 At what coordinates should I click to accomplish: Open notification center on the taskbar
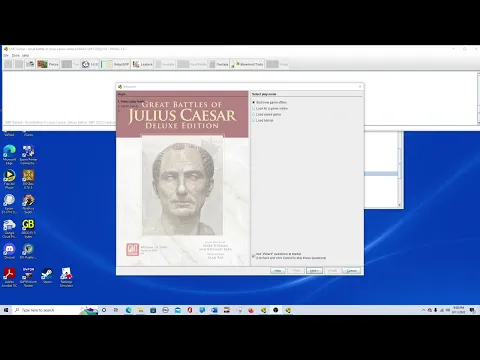pyautogui.click(x=472, y=310)
